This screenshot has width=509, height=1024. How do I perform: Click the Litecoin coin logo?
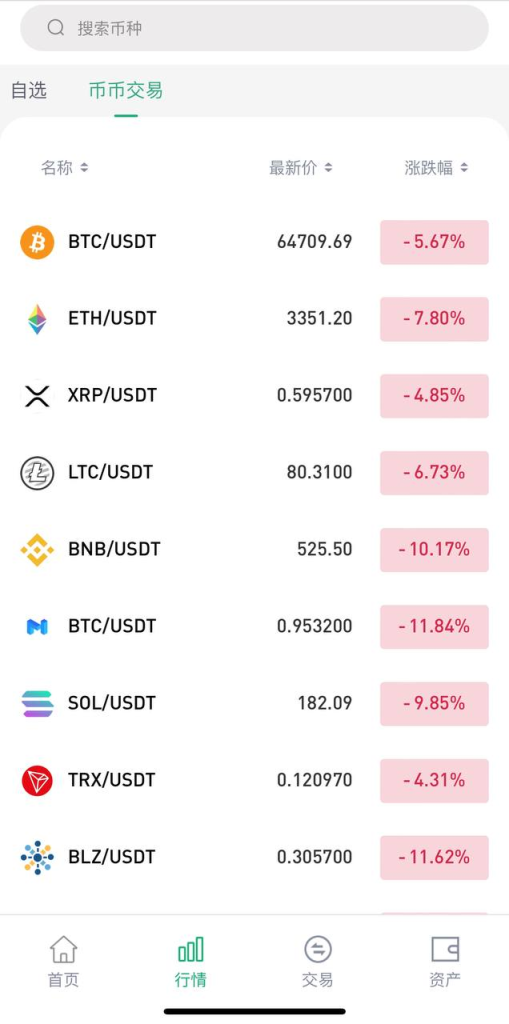point(37,473)
